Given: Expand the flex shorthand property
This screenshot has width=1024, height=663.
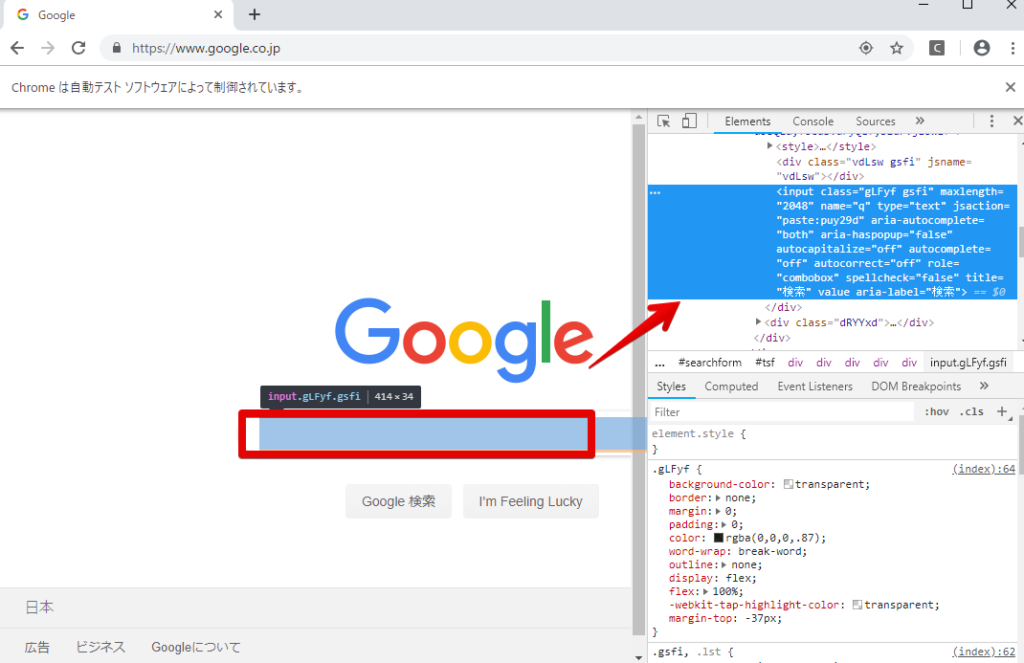Looking at the screenshot, I should click(705, 592).
